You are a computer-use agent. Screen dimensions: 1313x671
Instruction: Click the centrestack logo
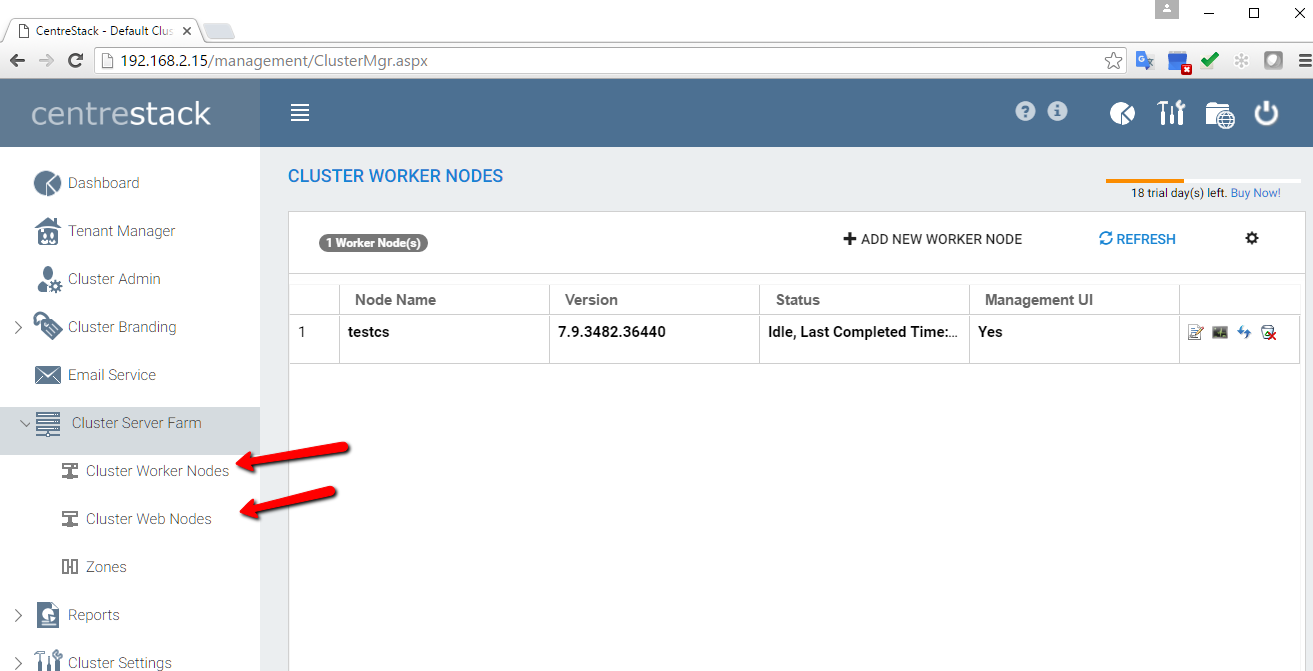click(121, 113)
